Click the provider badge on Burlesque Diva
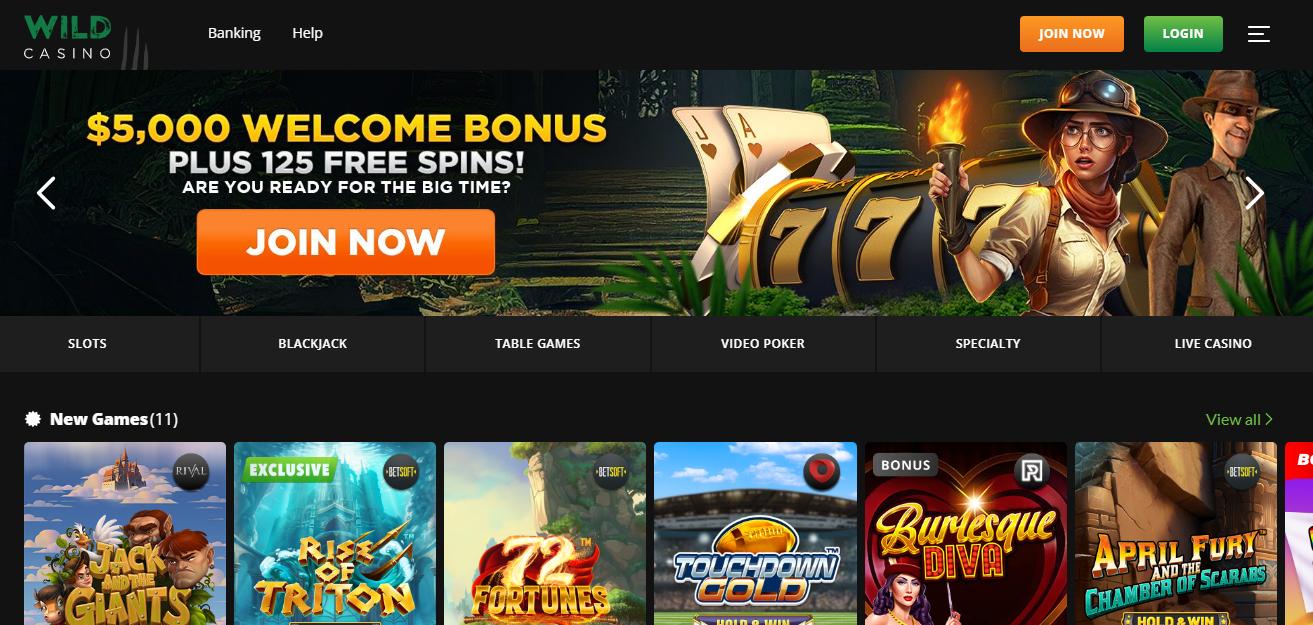 1031,471
